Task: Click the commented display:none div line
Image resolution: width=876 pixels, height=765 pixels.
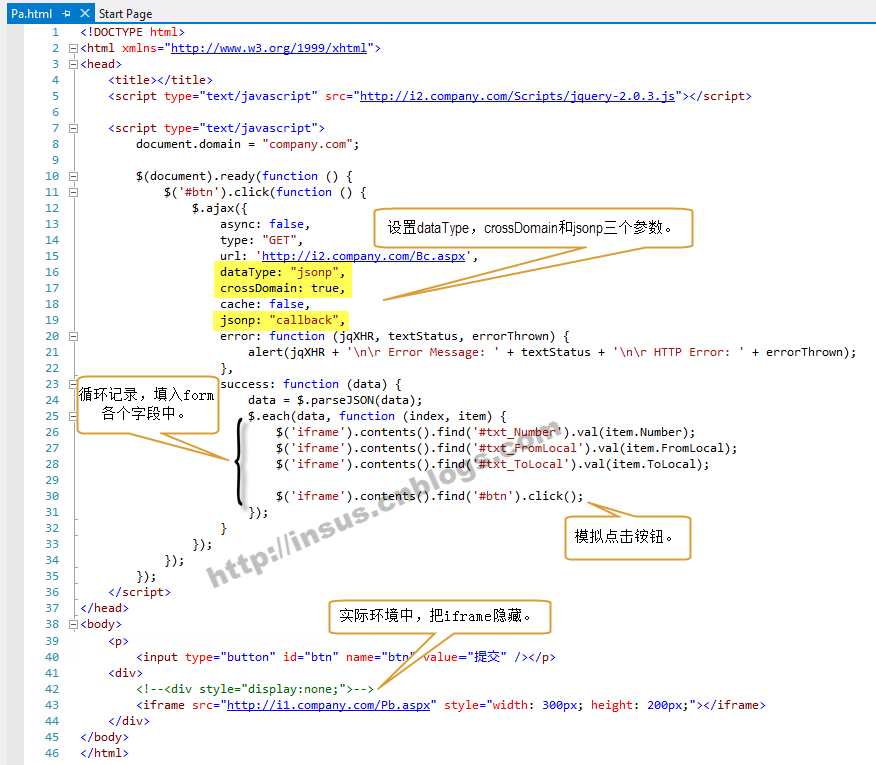Action: coord(255,689)
